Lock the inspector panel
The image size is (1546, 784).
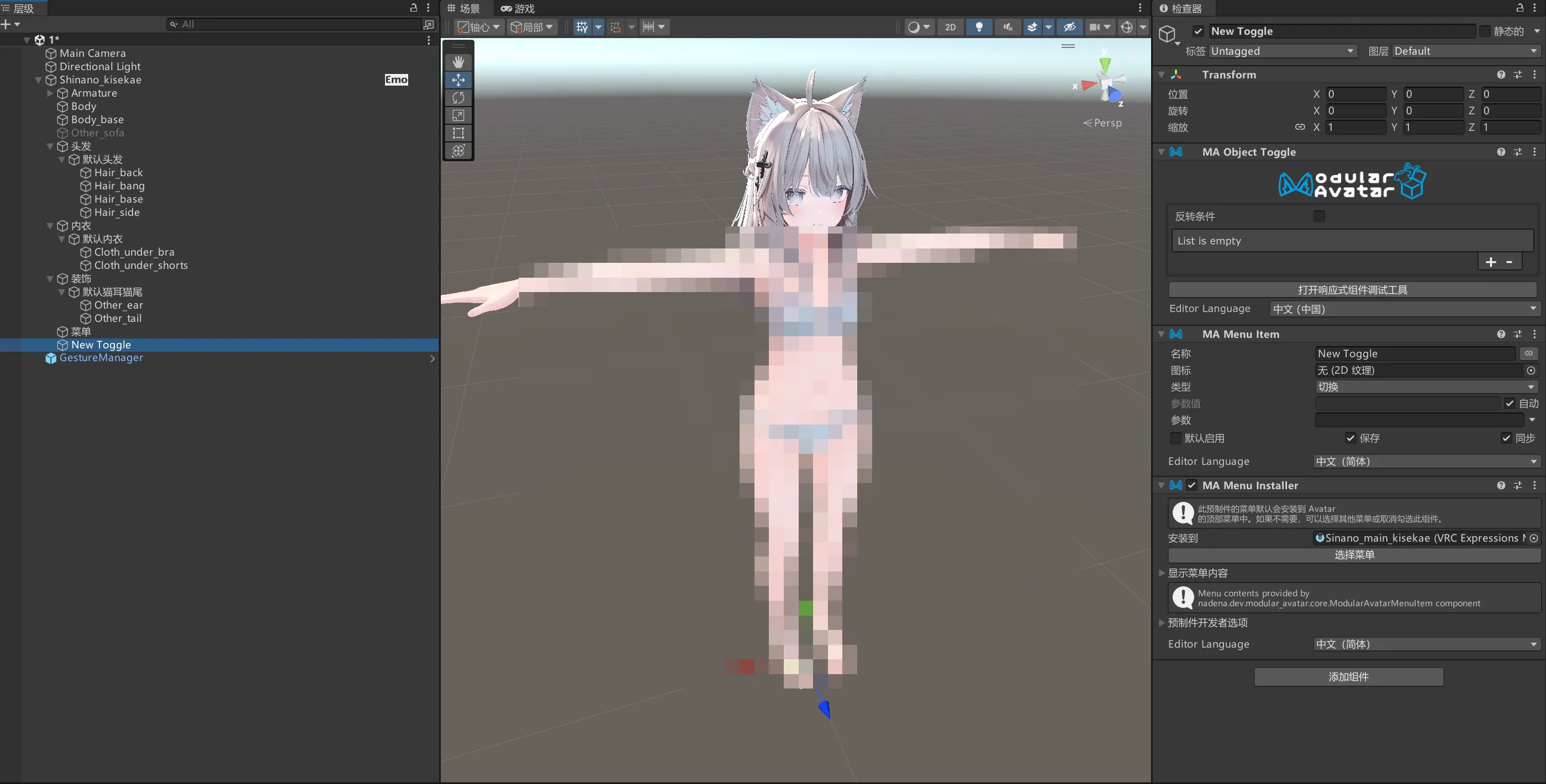click(x=1519, y=8)
